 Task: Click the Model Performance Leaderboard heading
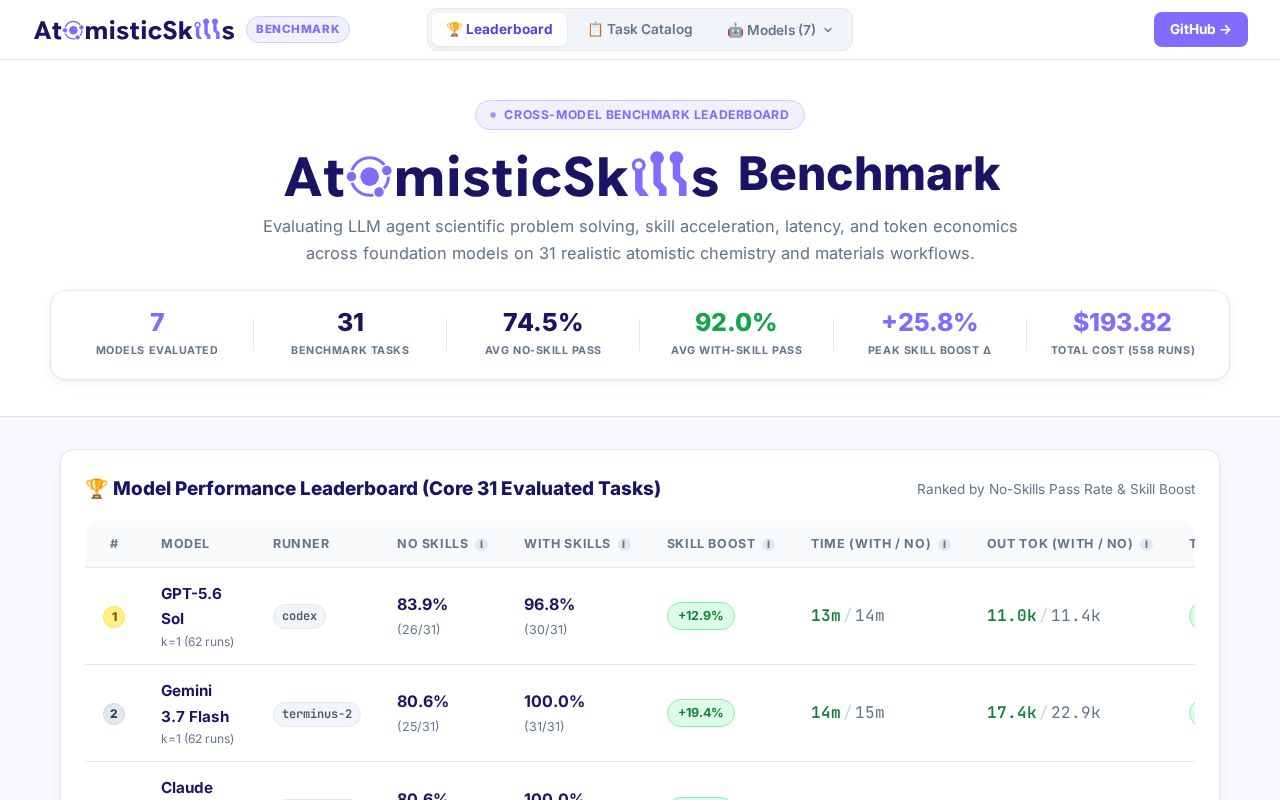click(x=373, y=489)
